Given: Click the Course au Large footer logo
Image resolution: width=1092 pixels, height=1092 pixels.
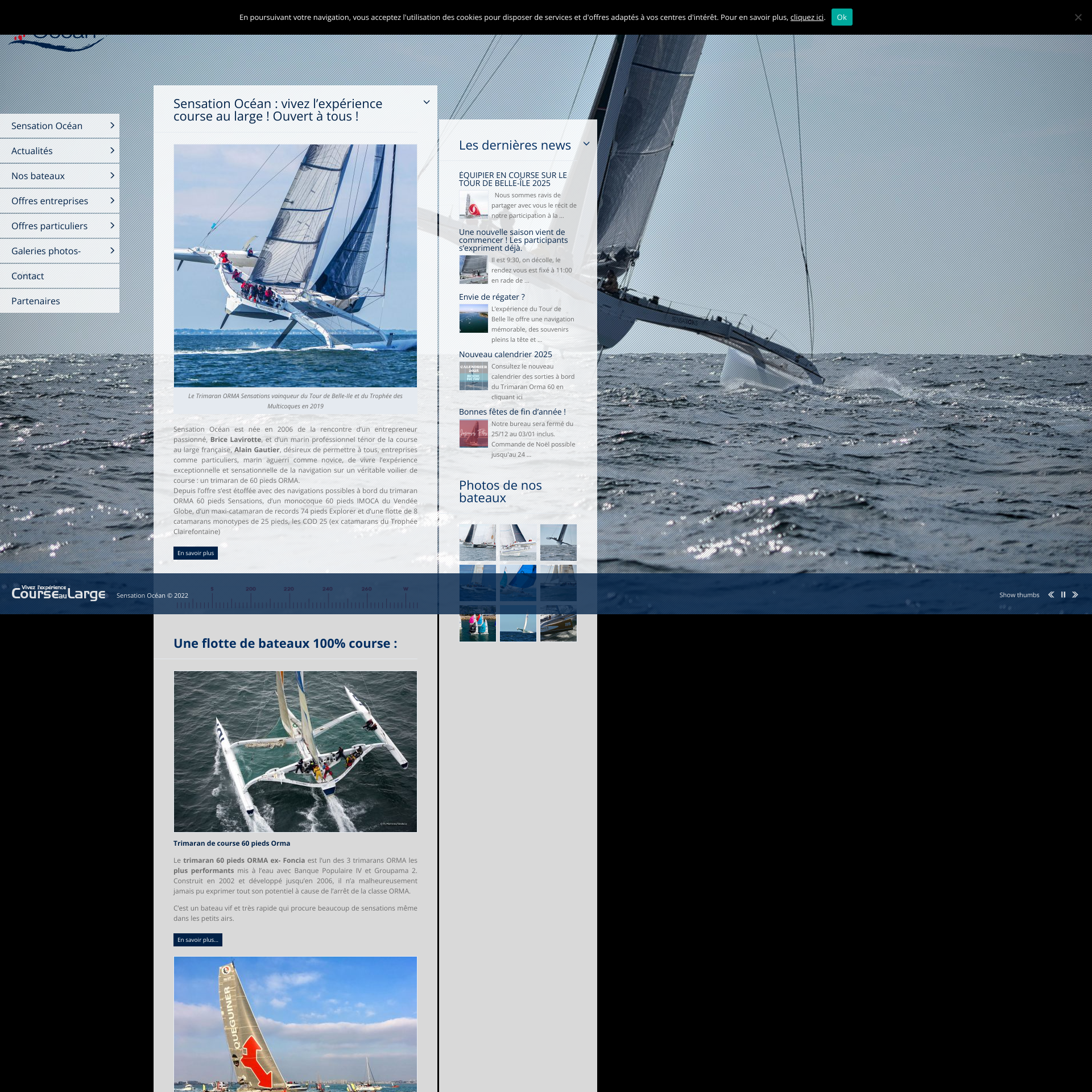Looking at the screenshot, I should pos(59,593).
